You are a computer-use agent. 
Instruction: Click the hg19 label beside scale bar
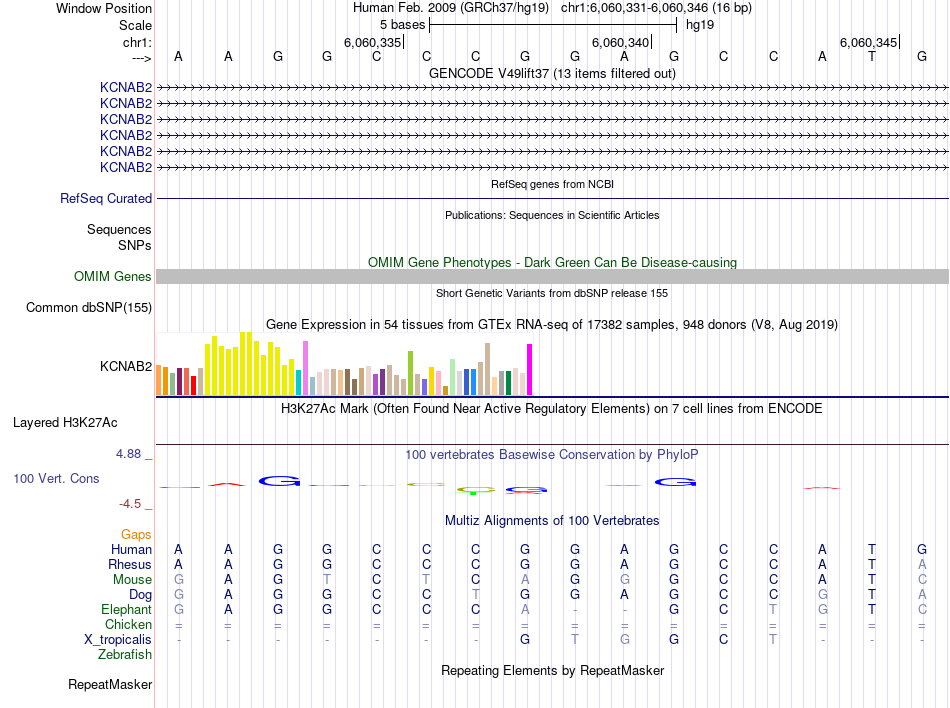[700, 25]
